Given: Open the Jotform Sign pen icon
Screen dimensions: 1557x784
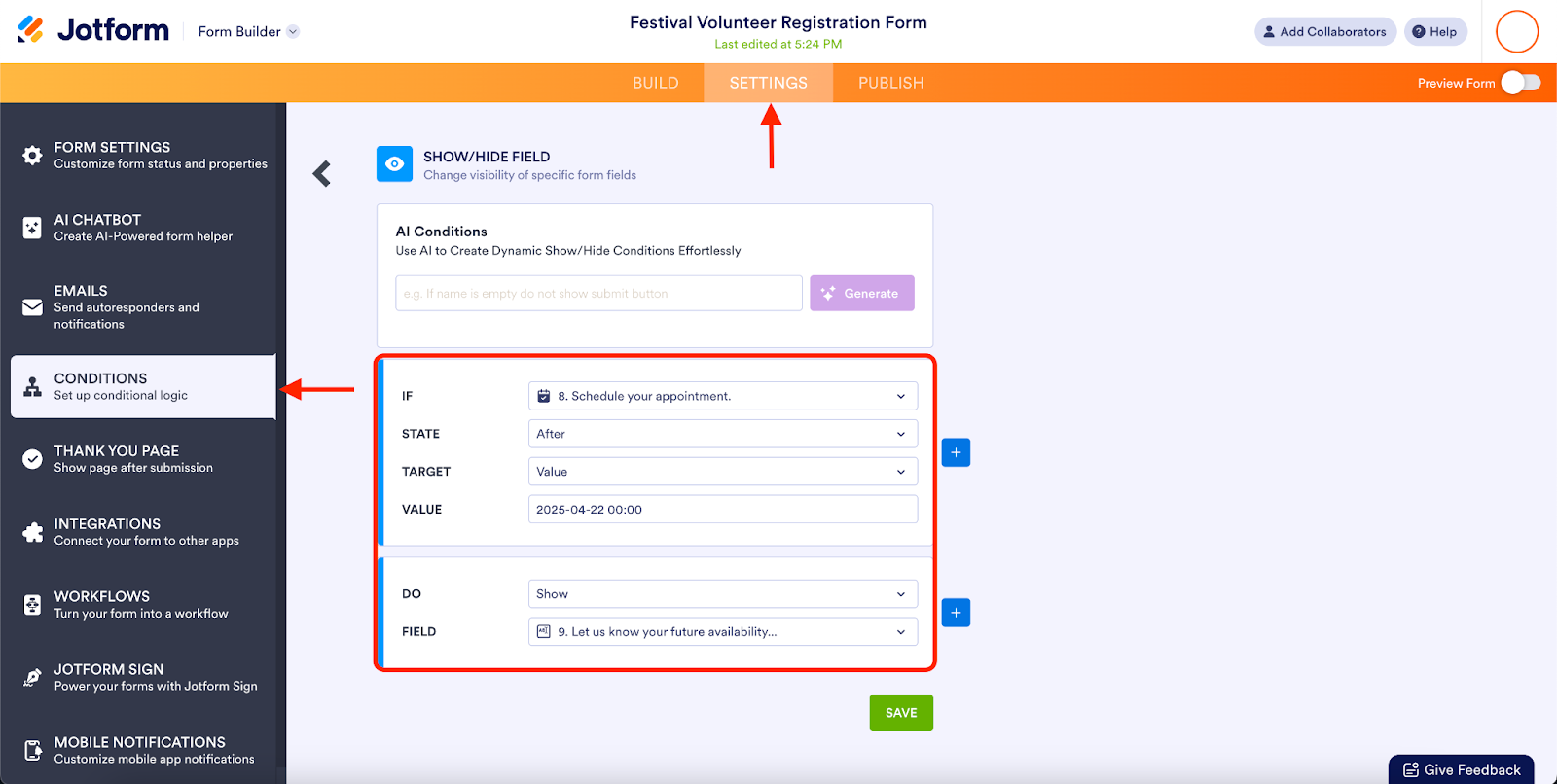Looking at the screenshot, I should point(32,678).
